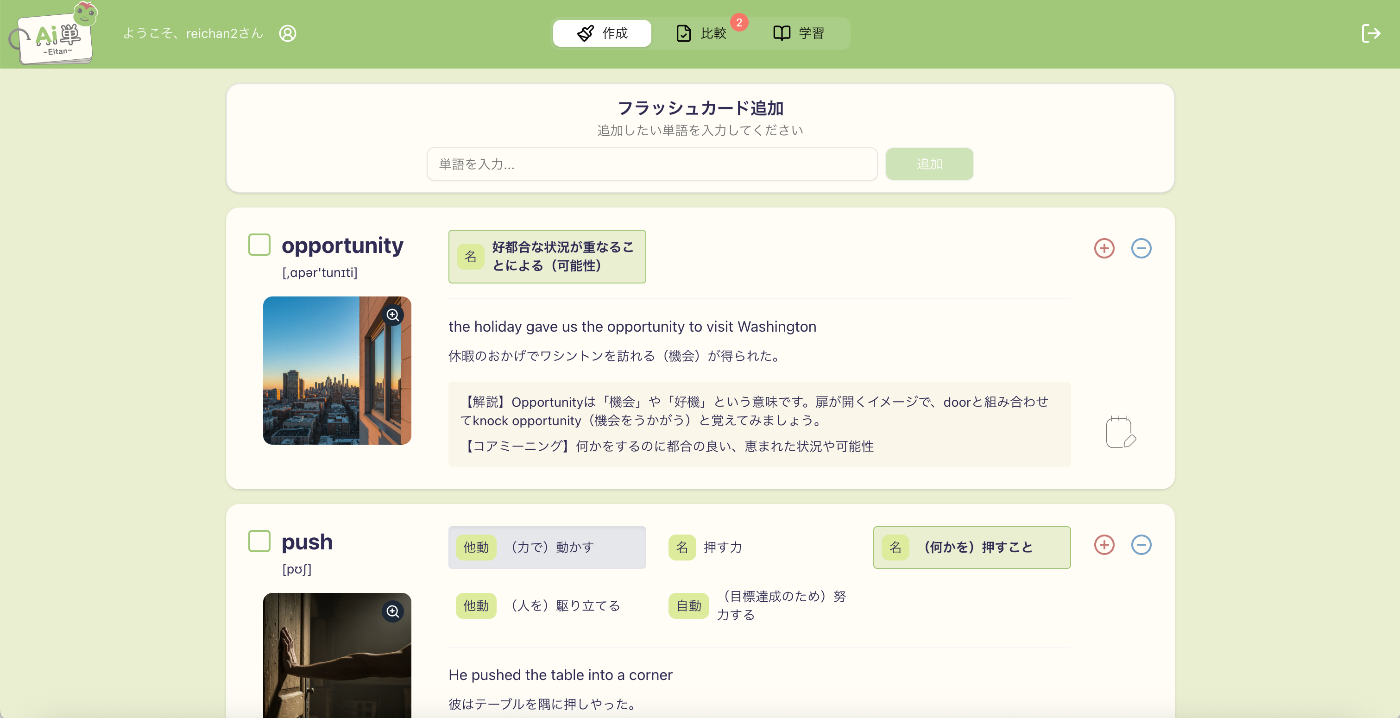1400x718 pixels.
Task: Click the blue minus icon on push card
Action: (x=1141, y=545)
